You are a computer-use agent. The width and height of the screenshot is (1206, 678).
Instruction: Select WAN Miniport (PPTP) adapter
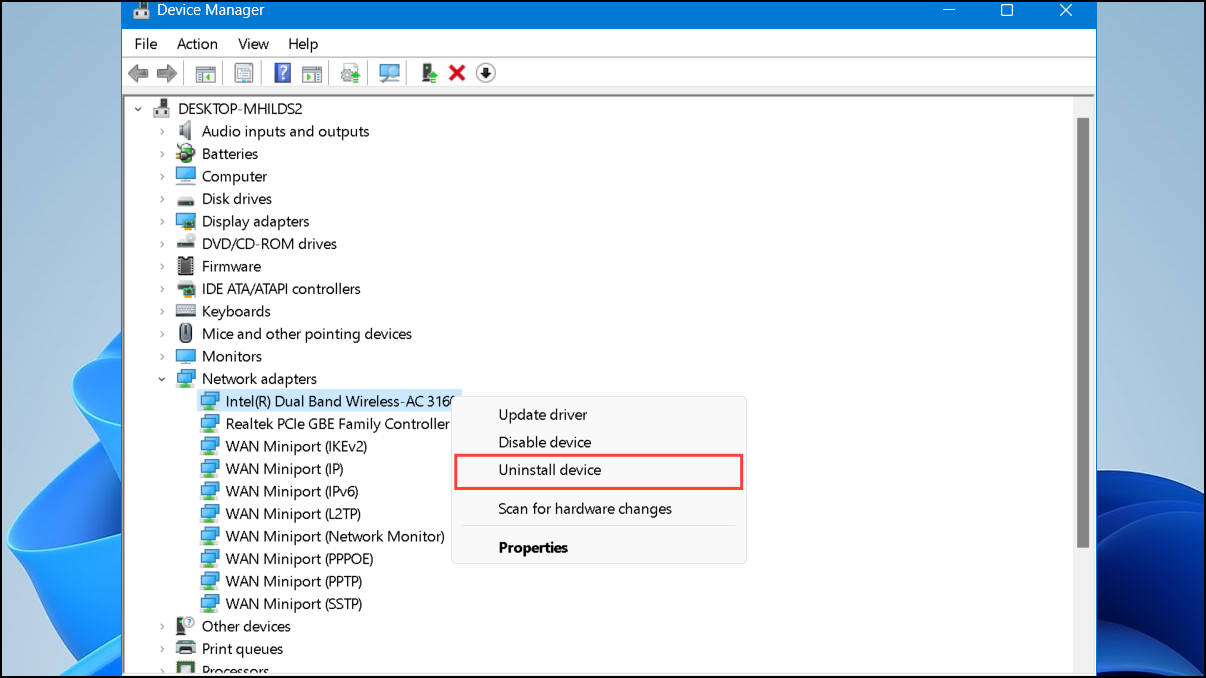(x=294, y=581)
